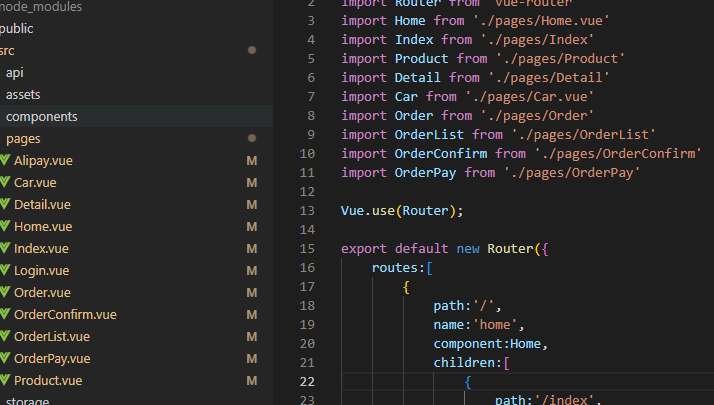Click the component:Home property

(x=491, y=344)
